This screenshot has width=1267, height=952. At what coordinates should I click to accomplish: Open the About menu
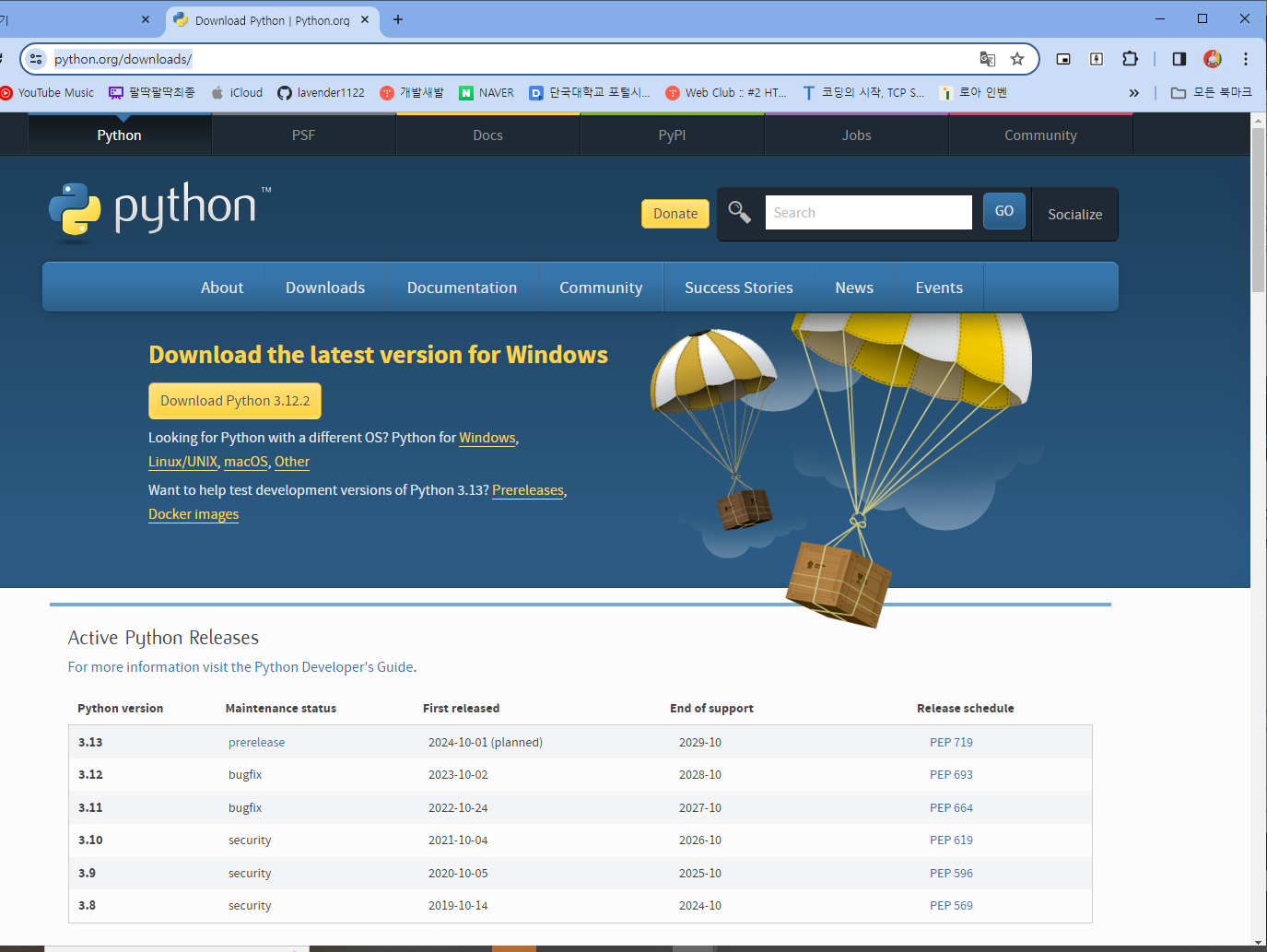222,288
